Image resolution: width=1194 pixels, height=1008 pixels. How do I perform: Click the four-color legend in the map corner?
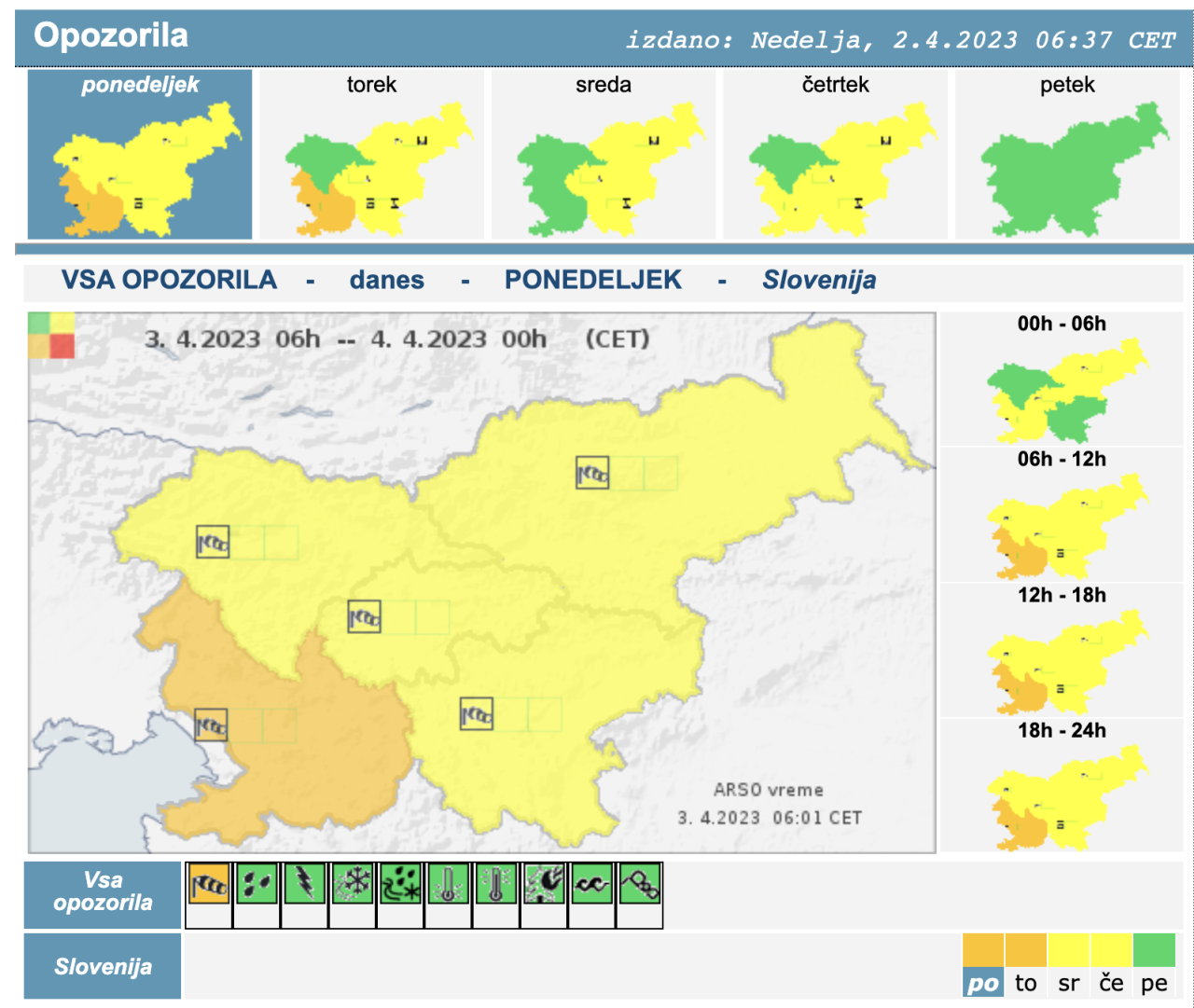click(x=51, y=336)
